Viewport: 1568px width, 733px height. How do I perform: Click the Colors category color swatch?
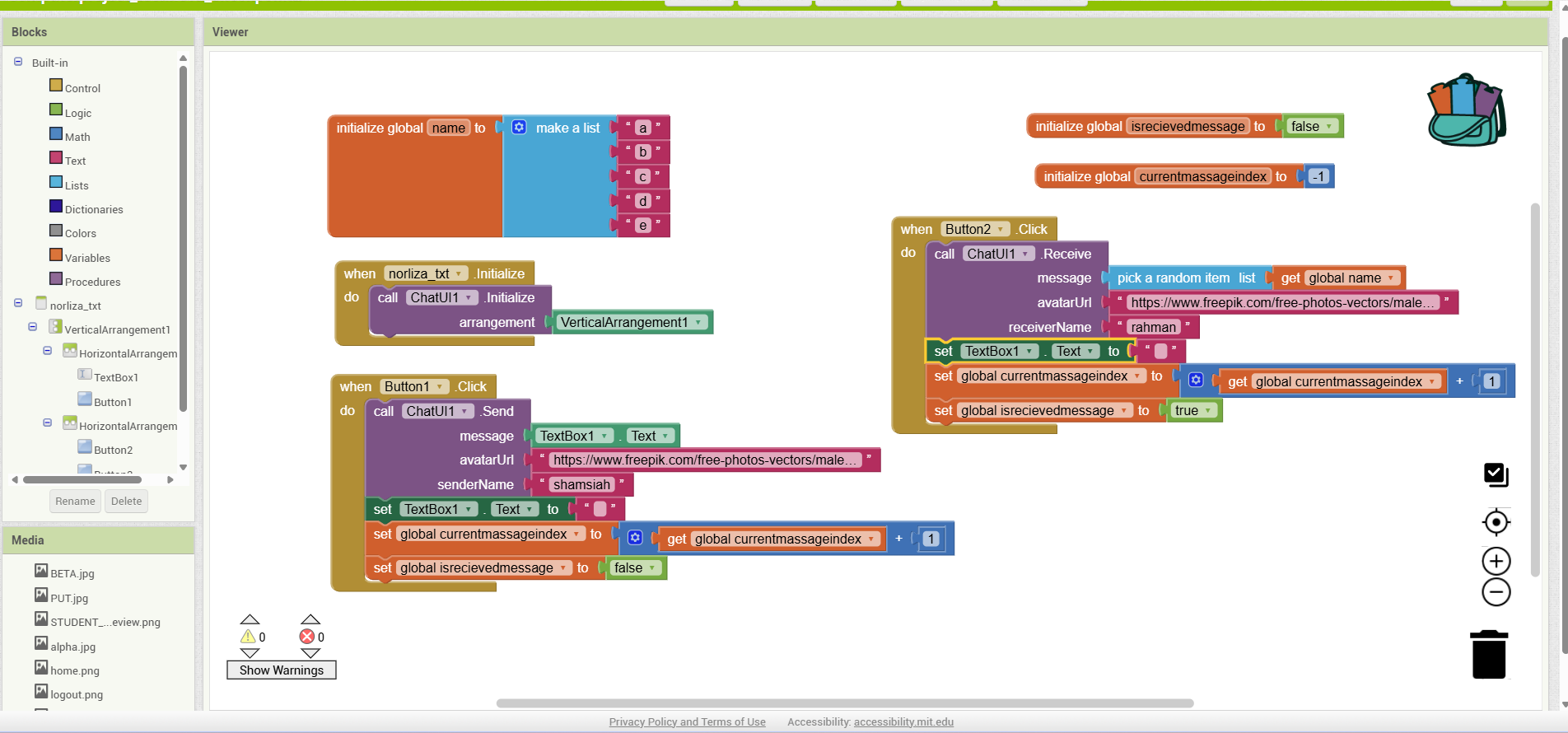[x=56, y=231]
